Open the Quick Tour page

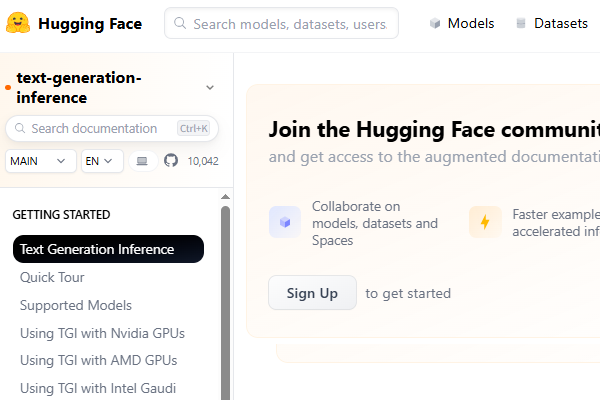[x=52, y=278]
